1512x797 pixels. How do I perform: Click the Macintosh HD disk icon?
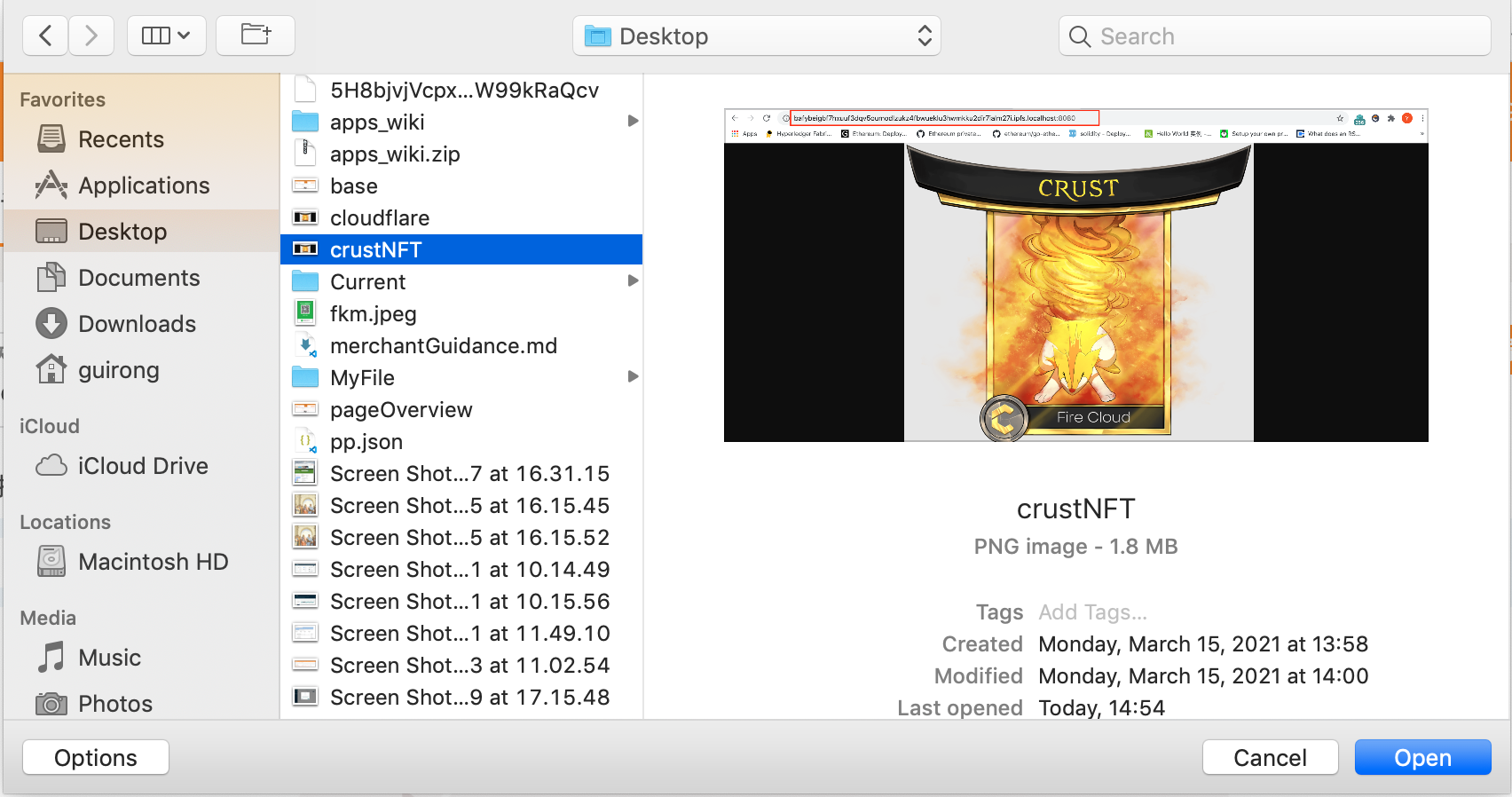pos(51,562)
